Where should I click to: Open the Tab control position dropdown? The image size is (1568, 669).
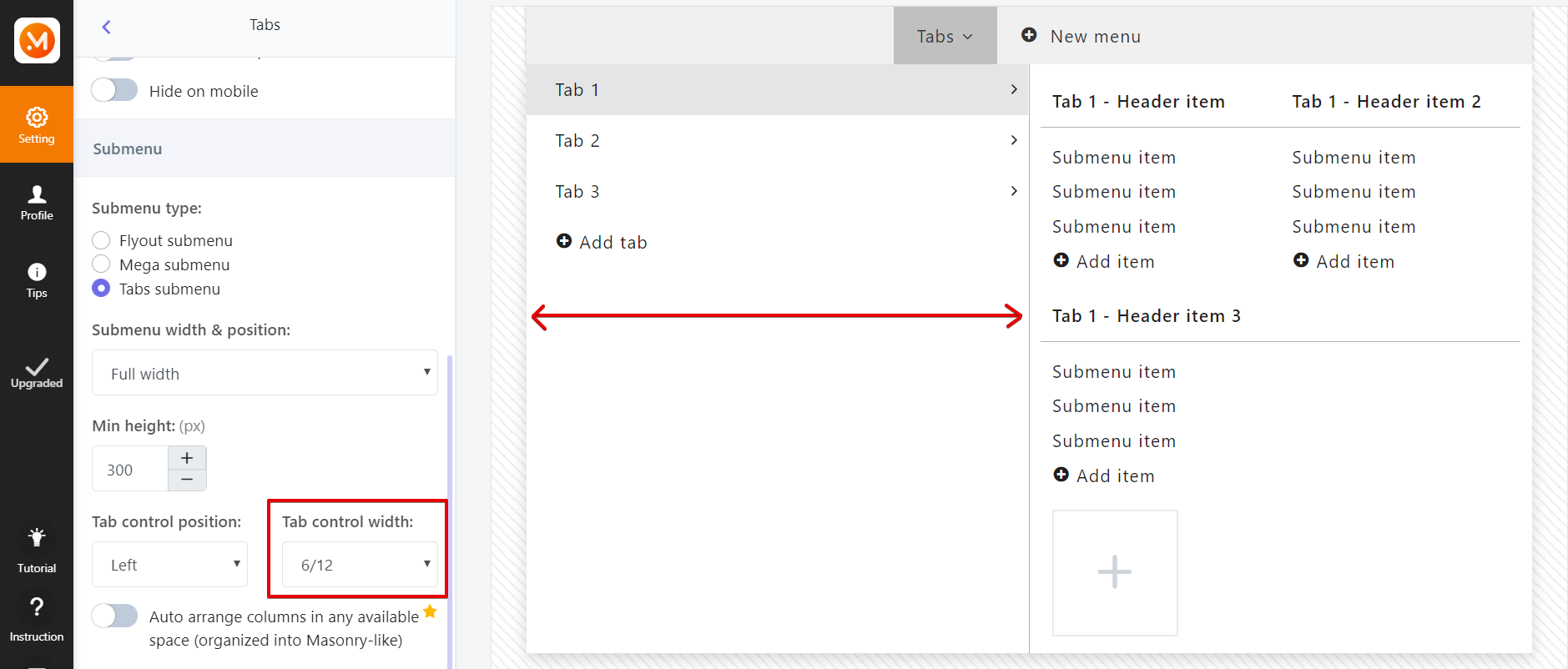coord(169,565)
